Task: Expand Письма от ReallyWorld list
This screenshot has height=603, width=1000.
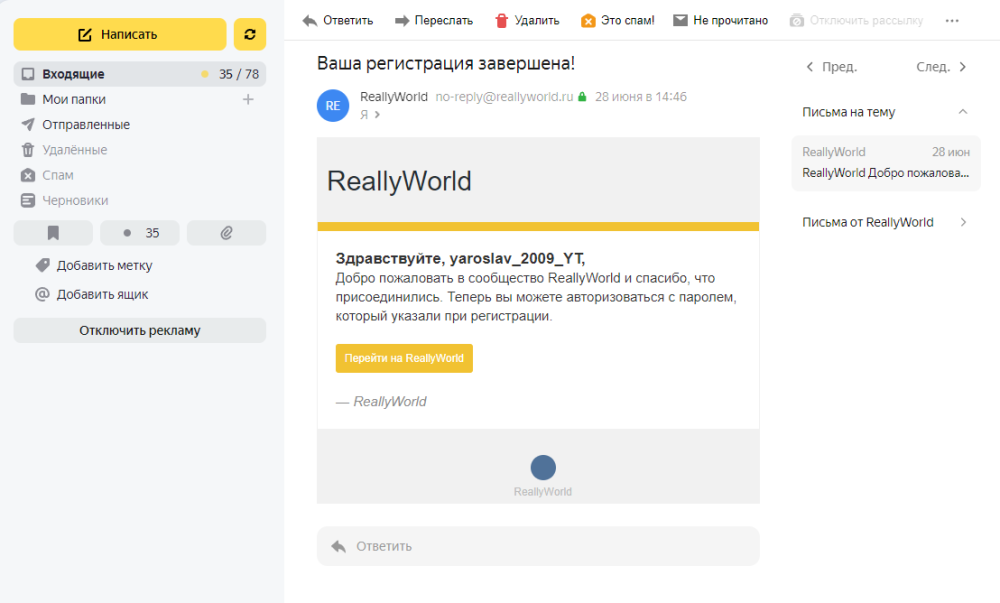Action: point(885,222)
